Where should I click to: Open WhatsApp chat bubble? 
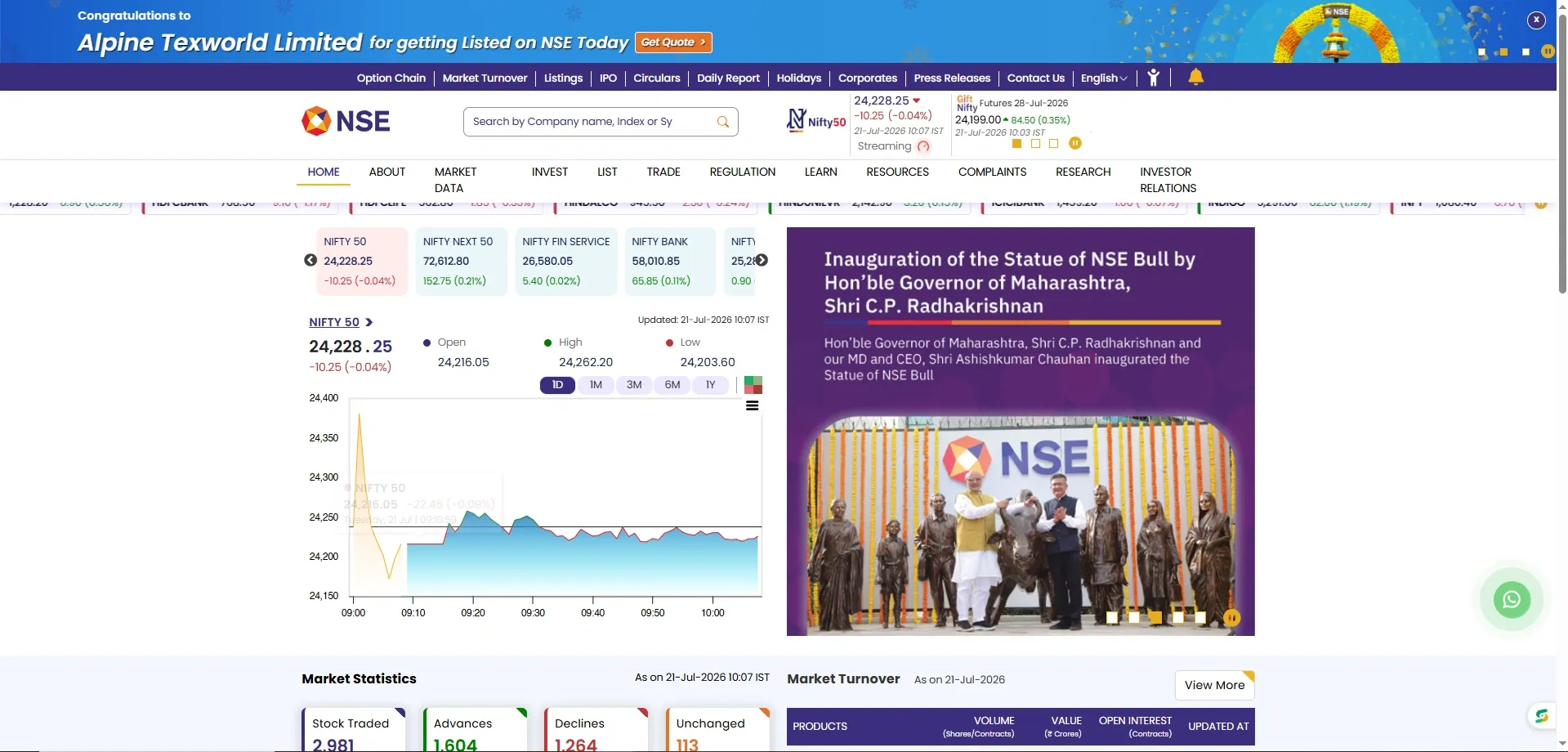pos(1512,599)
